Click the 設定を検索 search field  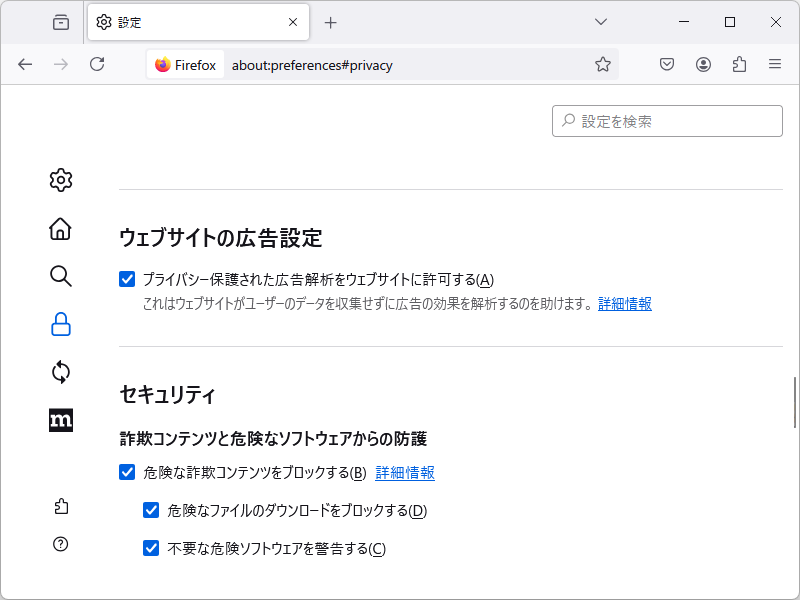click(667, 120)
